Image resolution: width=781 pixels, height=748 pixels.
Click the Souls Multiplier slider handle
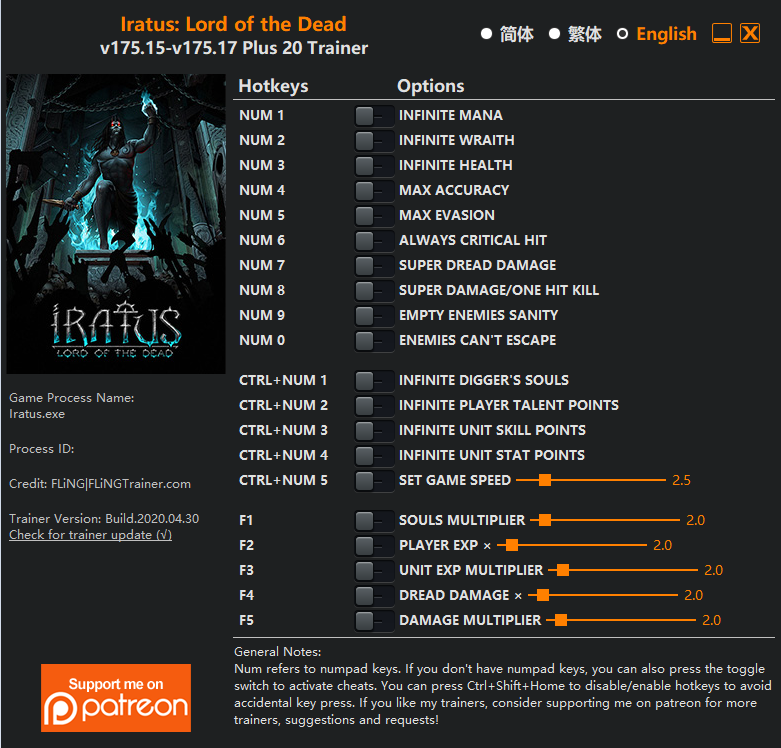click(x=545, y=520)
